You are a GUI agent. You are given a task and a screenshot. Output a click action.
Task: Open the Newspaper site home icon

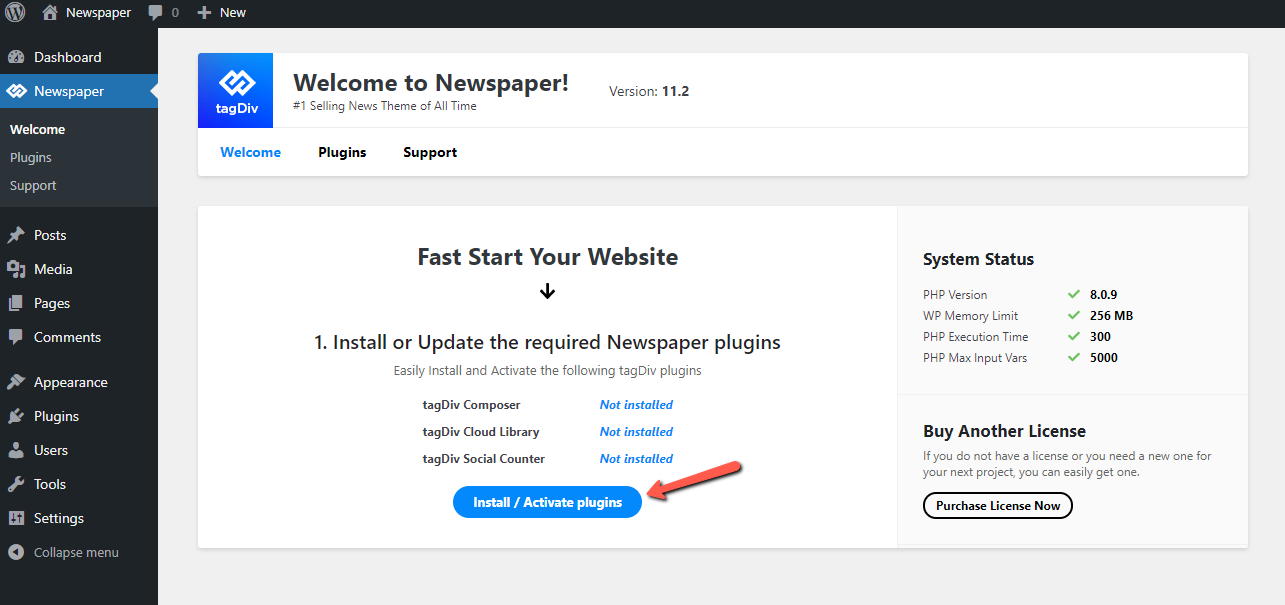pos(50,12)
